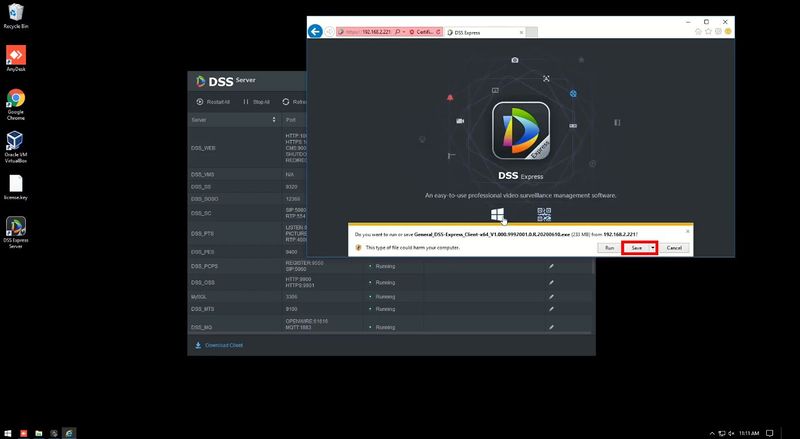Click Refresh in DSS Server toolbar
The image size is (800, 439).
coord(294,102)
